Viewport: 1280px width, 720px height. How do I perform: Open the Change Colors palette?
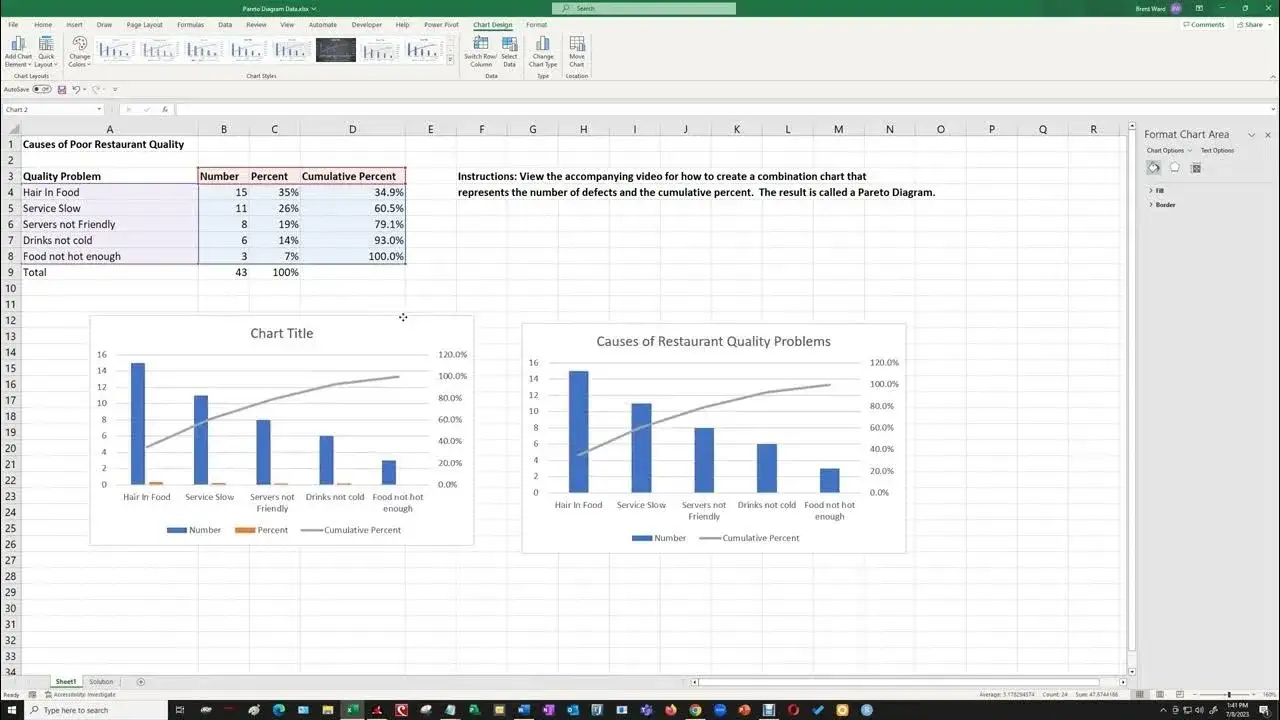79,52
